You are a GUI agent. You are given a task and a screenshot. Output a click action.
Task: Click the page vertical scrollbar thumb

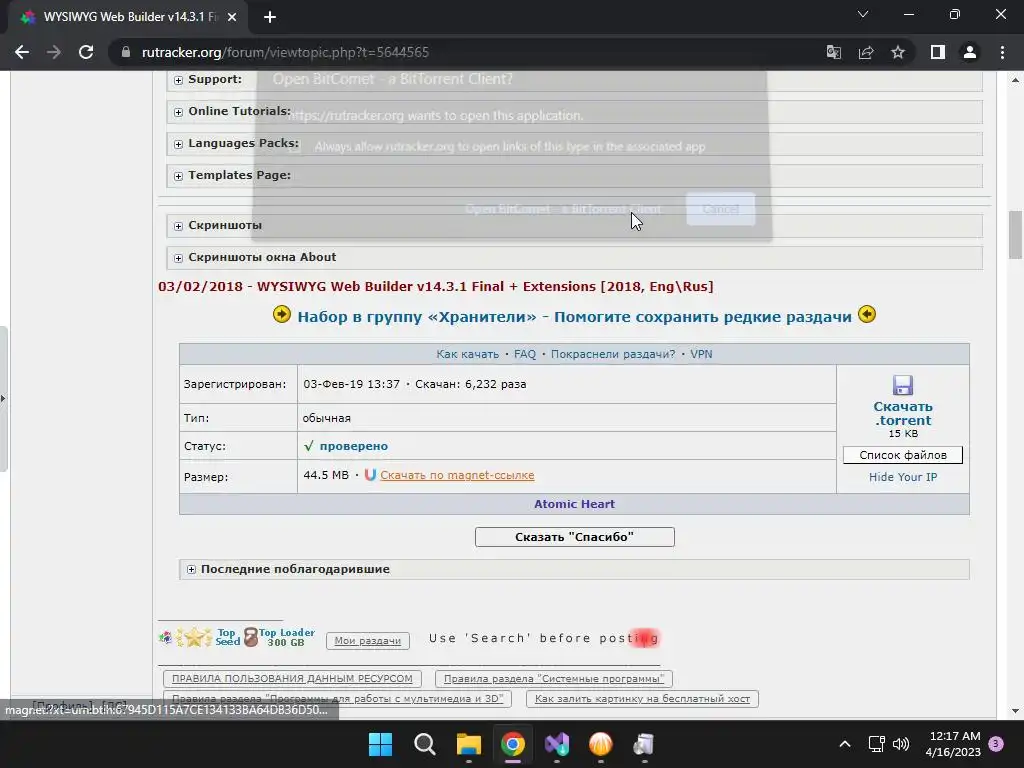click(x=1015, y=235)
